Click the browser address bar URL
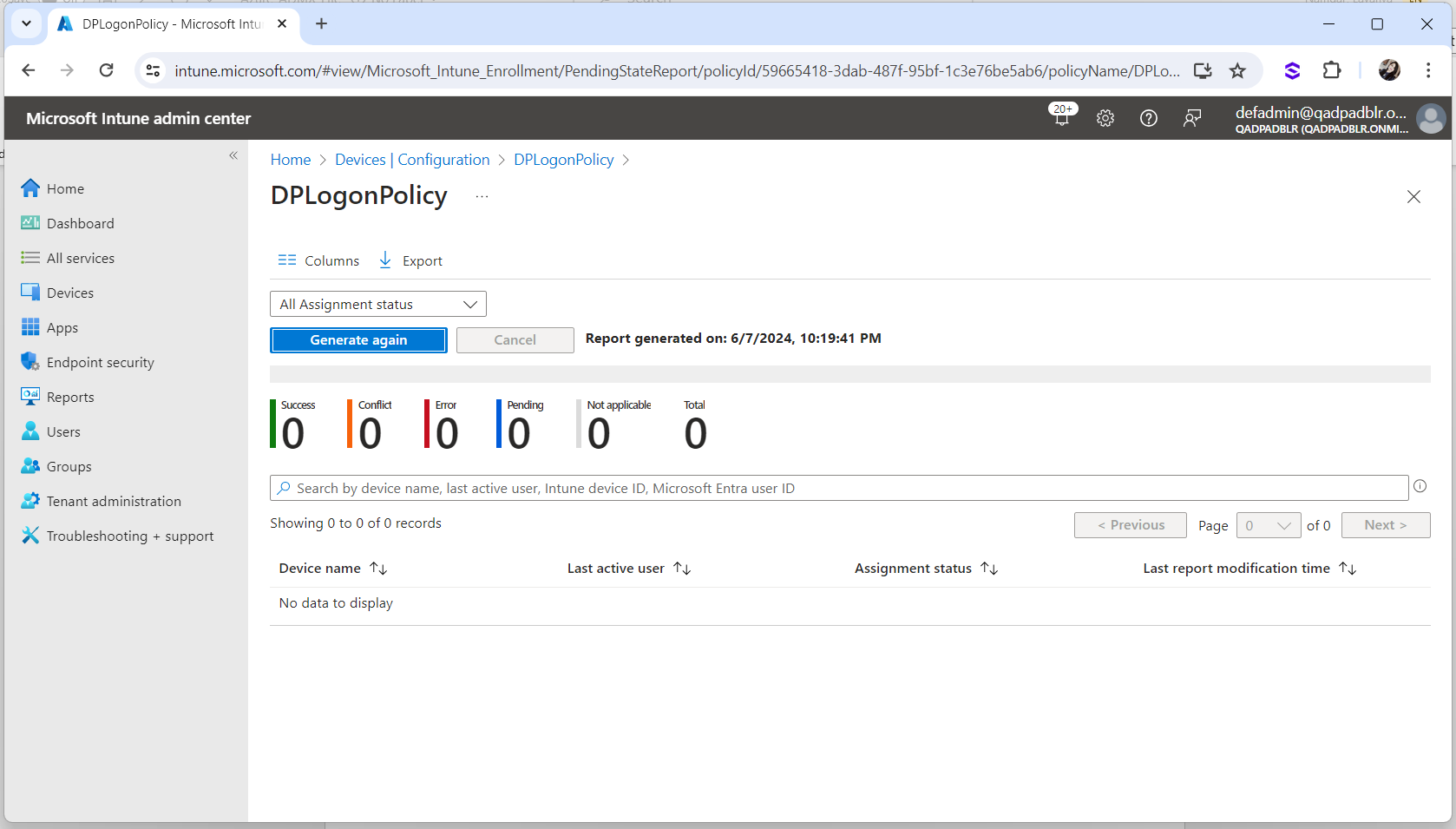Image resolution: width=1456 pixels, height=829 pixels. pos(677,71)
